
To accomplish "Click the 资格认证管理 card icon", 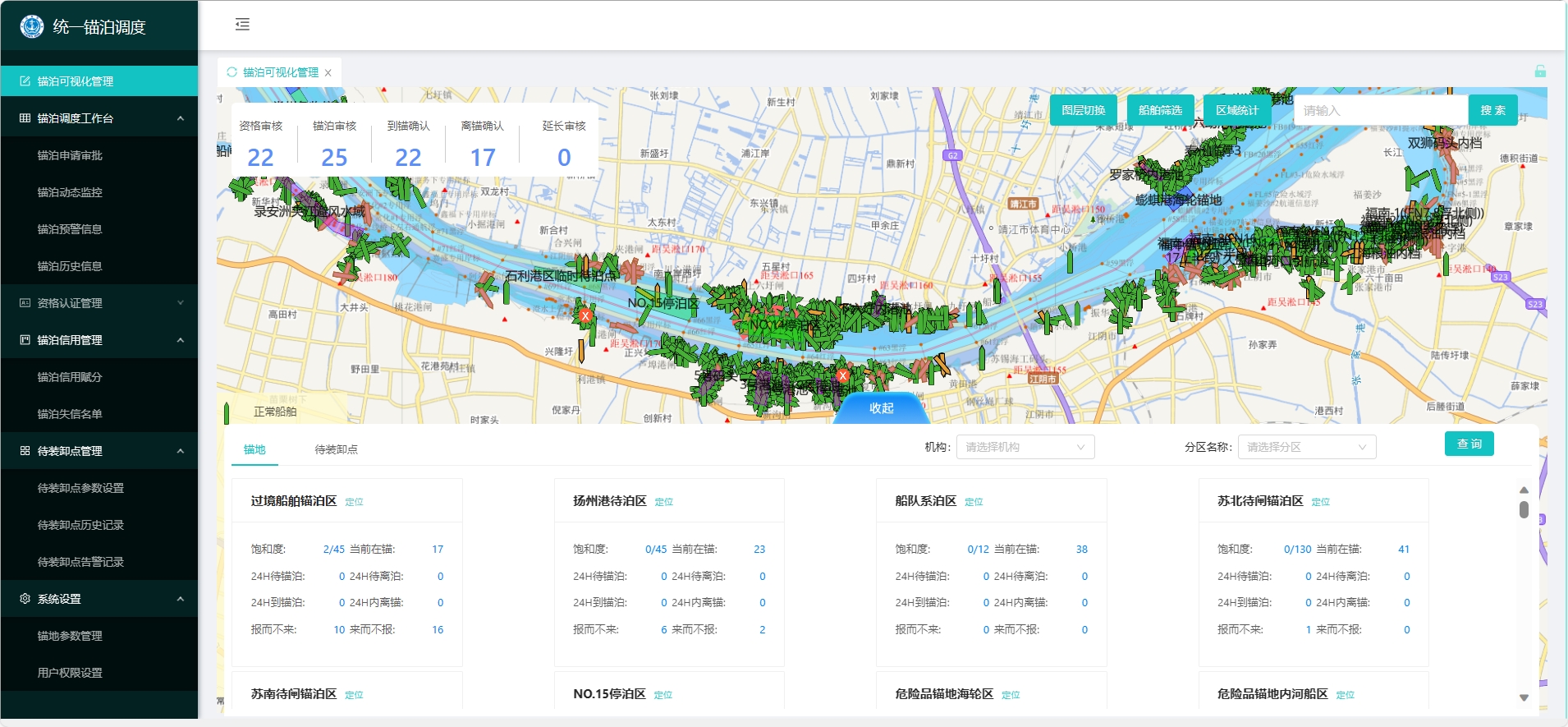I will (x=25, y=303).
